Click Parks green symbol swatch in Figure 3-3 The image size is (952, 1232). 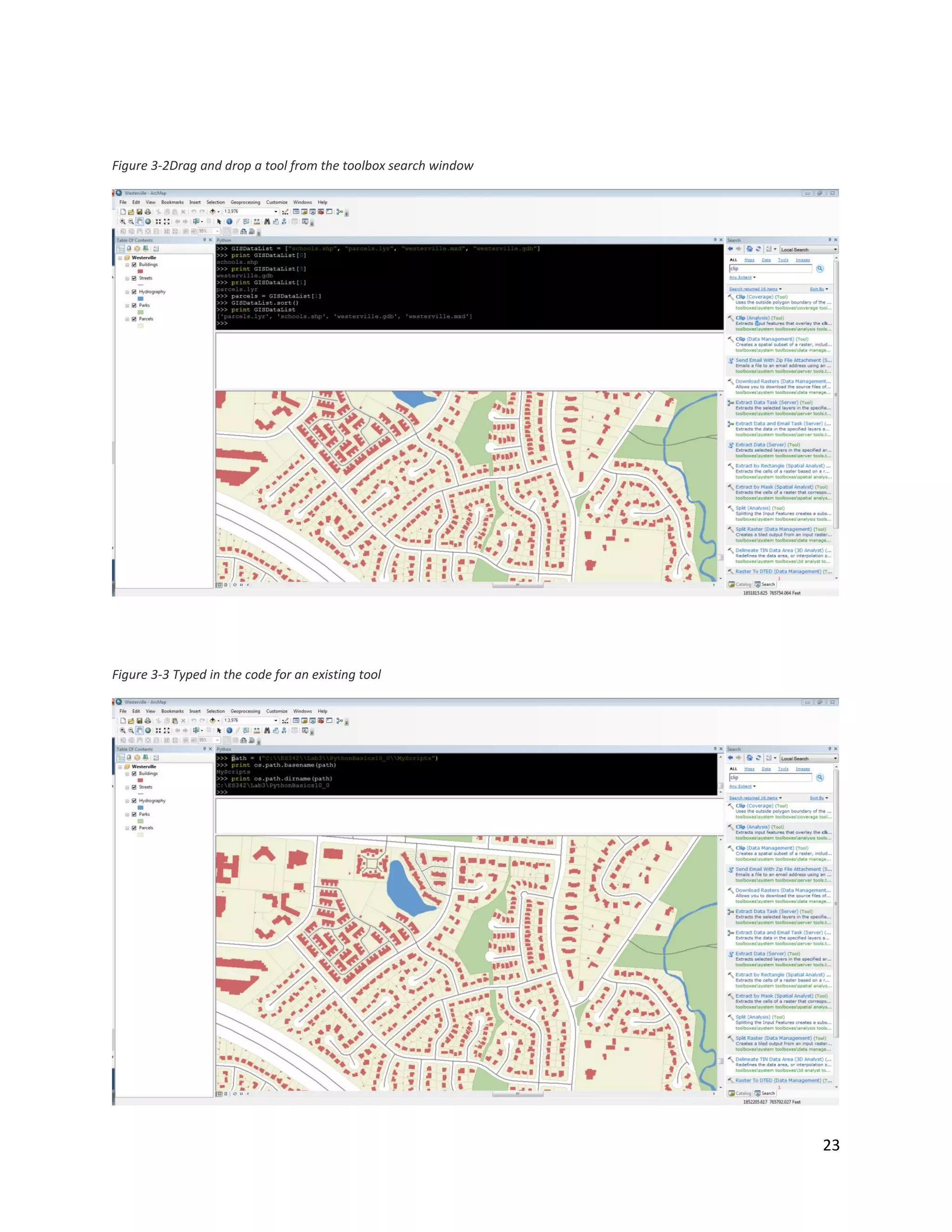click(x=140, y=821)
